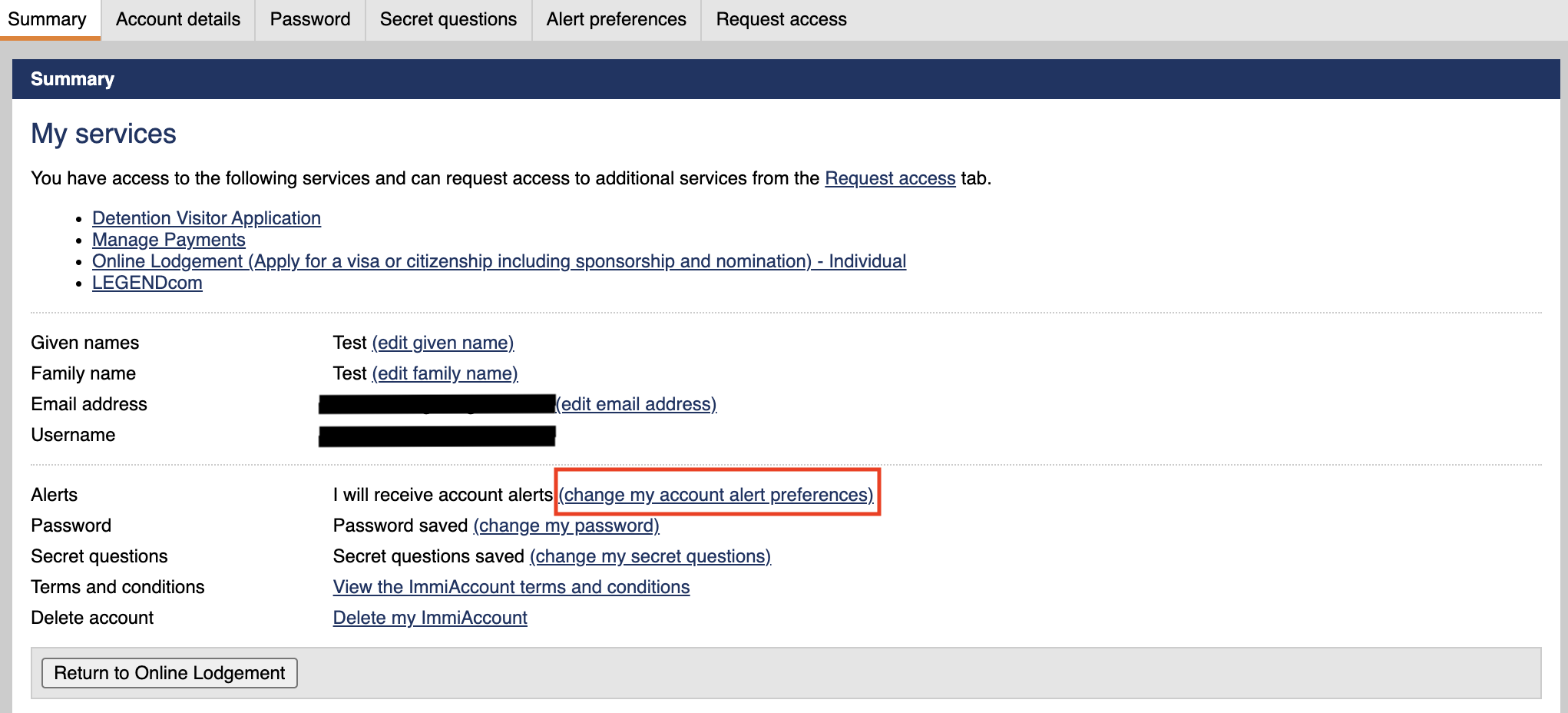Open the Password tab
The height and width of the screenshot is (713, 1568).
[310, 19]
